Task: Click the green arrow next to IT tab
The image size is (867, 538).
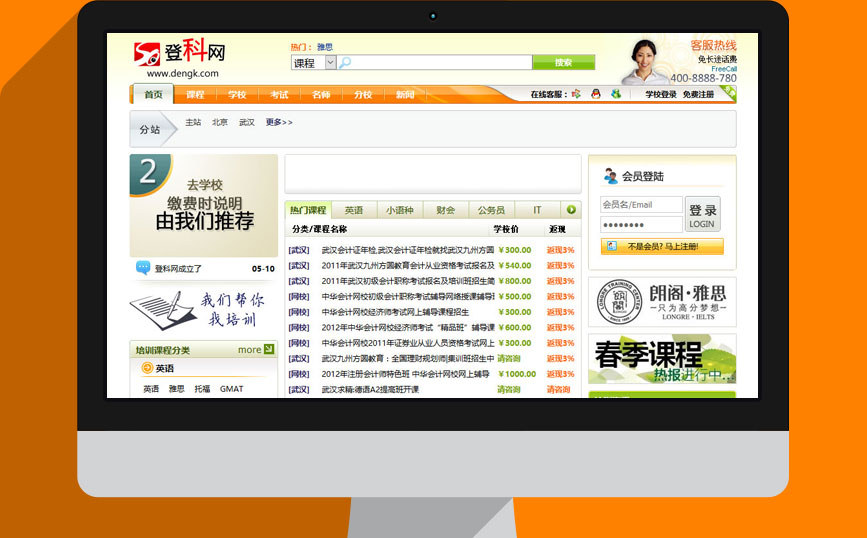Action: [x=571, y=210]
